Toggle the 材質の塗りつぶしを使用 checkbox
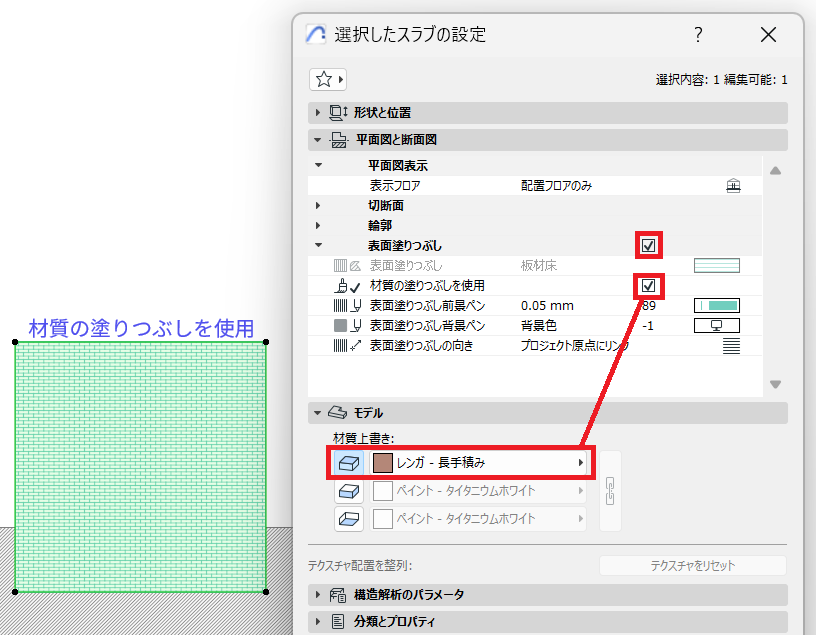The width and height of the screenshot is (816, 635). (x=648, y=286)
